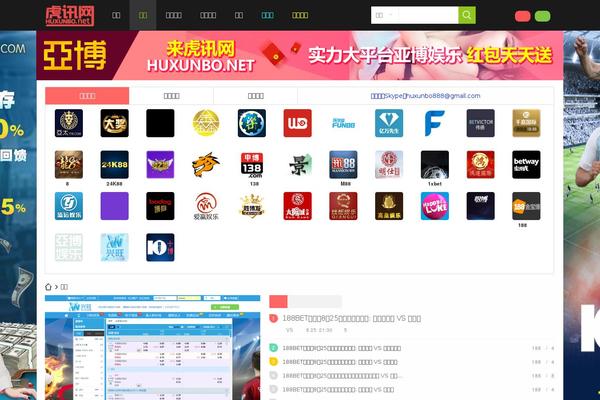Select the yellow-colored navigation item

point(300,15)
